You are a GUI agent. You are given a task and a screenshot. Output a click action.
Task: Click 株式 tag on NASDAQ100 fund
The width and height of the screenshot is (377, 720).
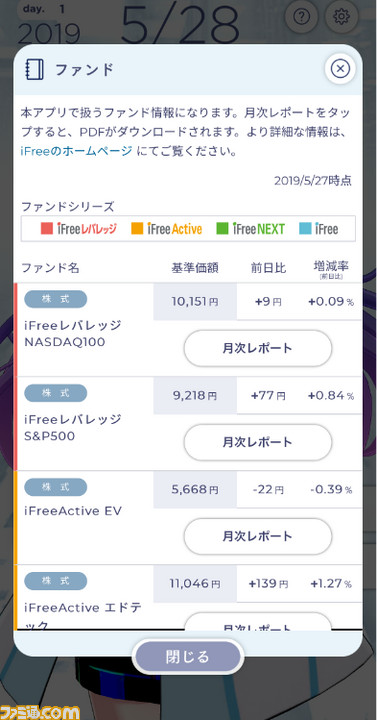pyautogui.click(x=56, y=299)
